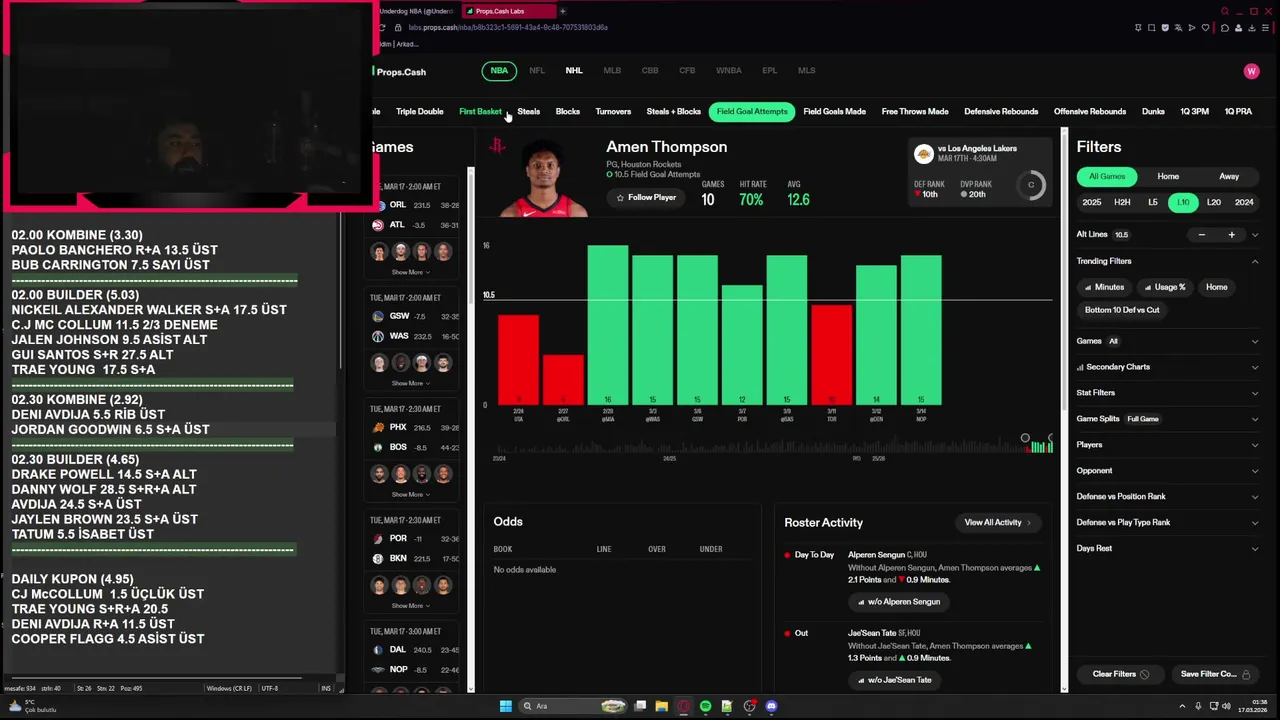Switch to the NFL league tab
The width and height of the screenshot is (1280, 720).
(537, 71)
